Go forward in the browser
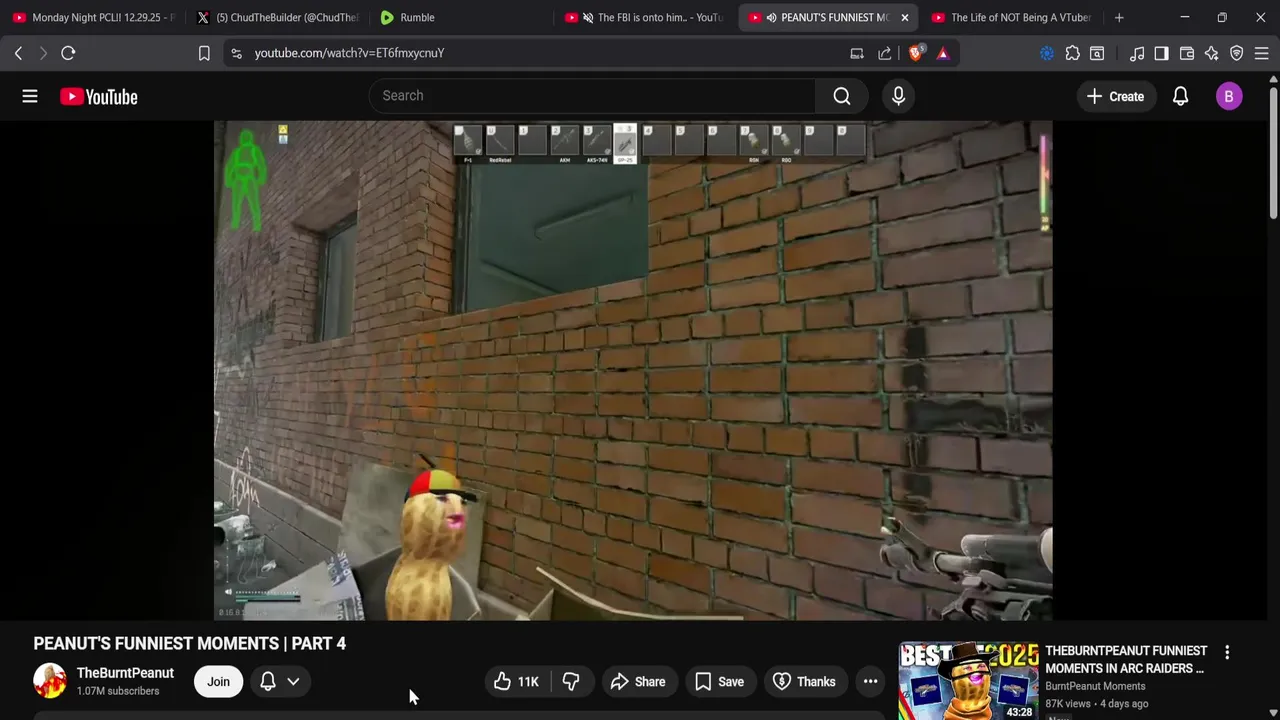 43,53
